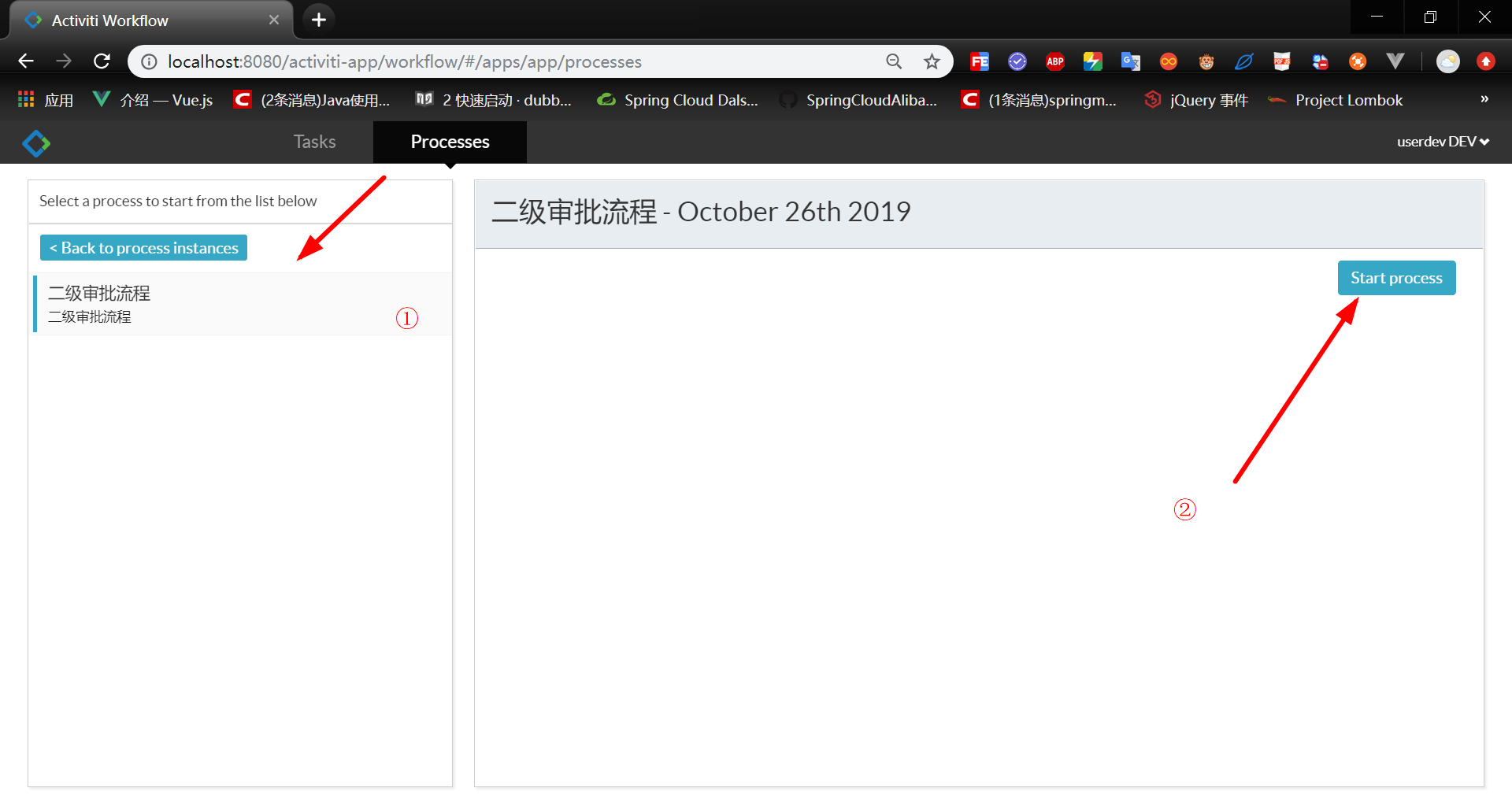Open the red blue cloud extension
The width and height of the screenshot is (1512, 799).
(x=1320, y=61)
